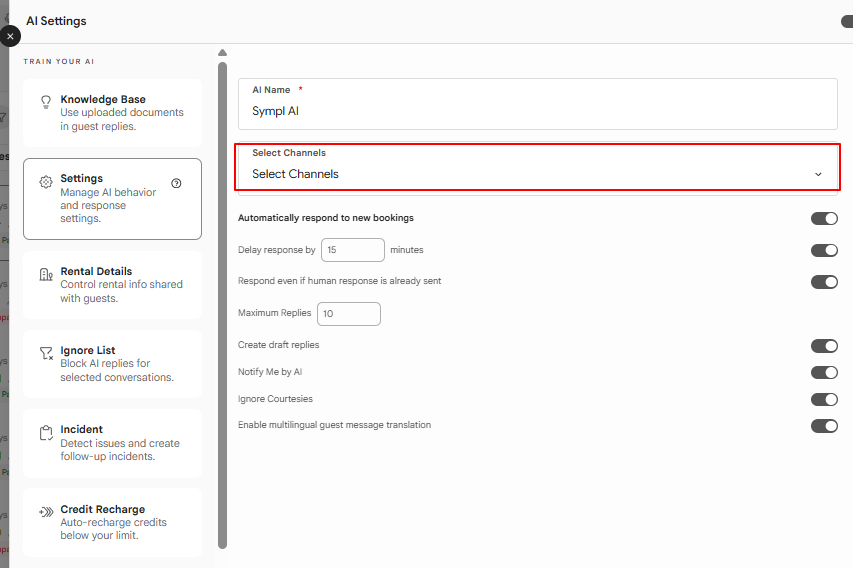The width and height of the screenshot is (853, 568).
Task: Click the delay minutes input field
Action: tap(353, 250)
